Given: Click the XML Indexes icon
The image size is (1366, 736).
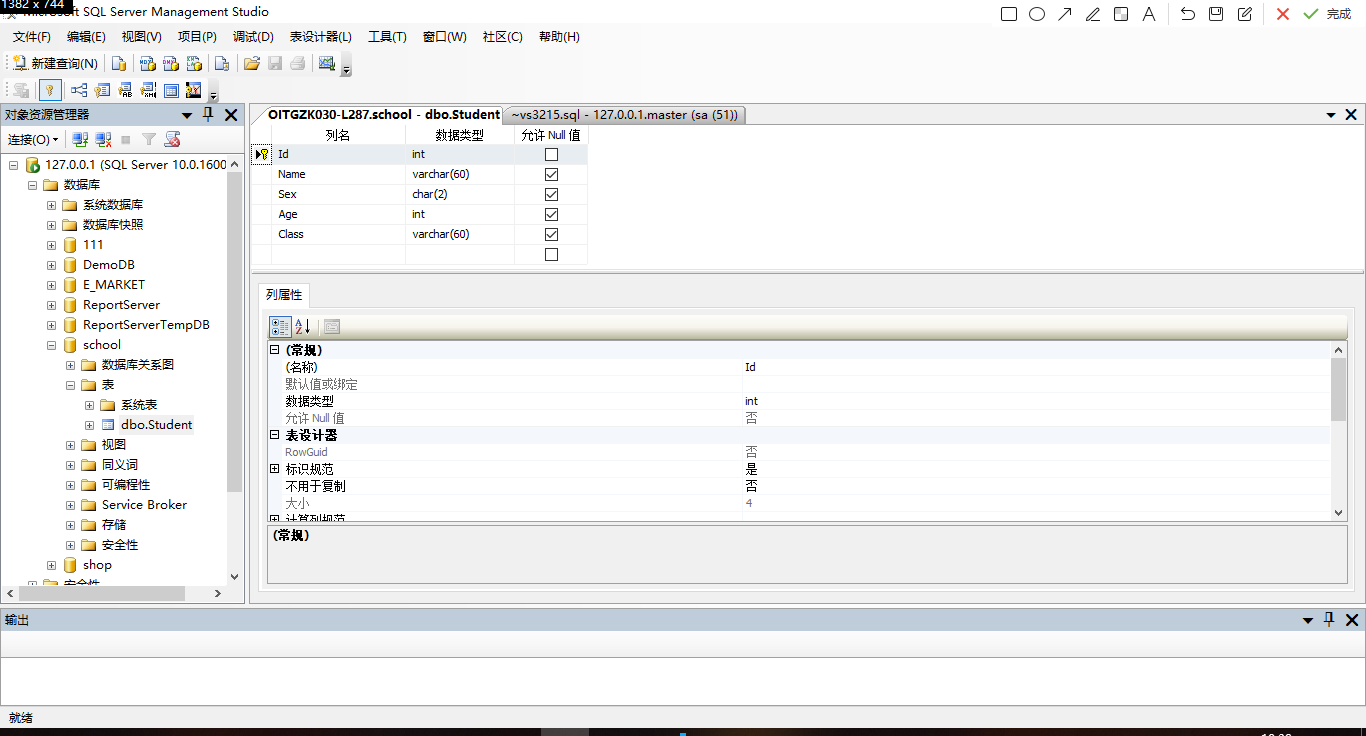Looking at the screenshot, I should (148, 90).
